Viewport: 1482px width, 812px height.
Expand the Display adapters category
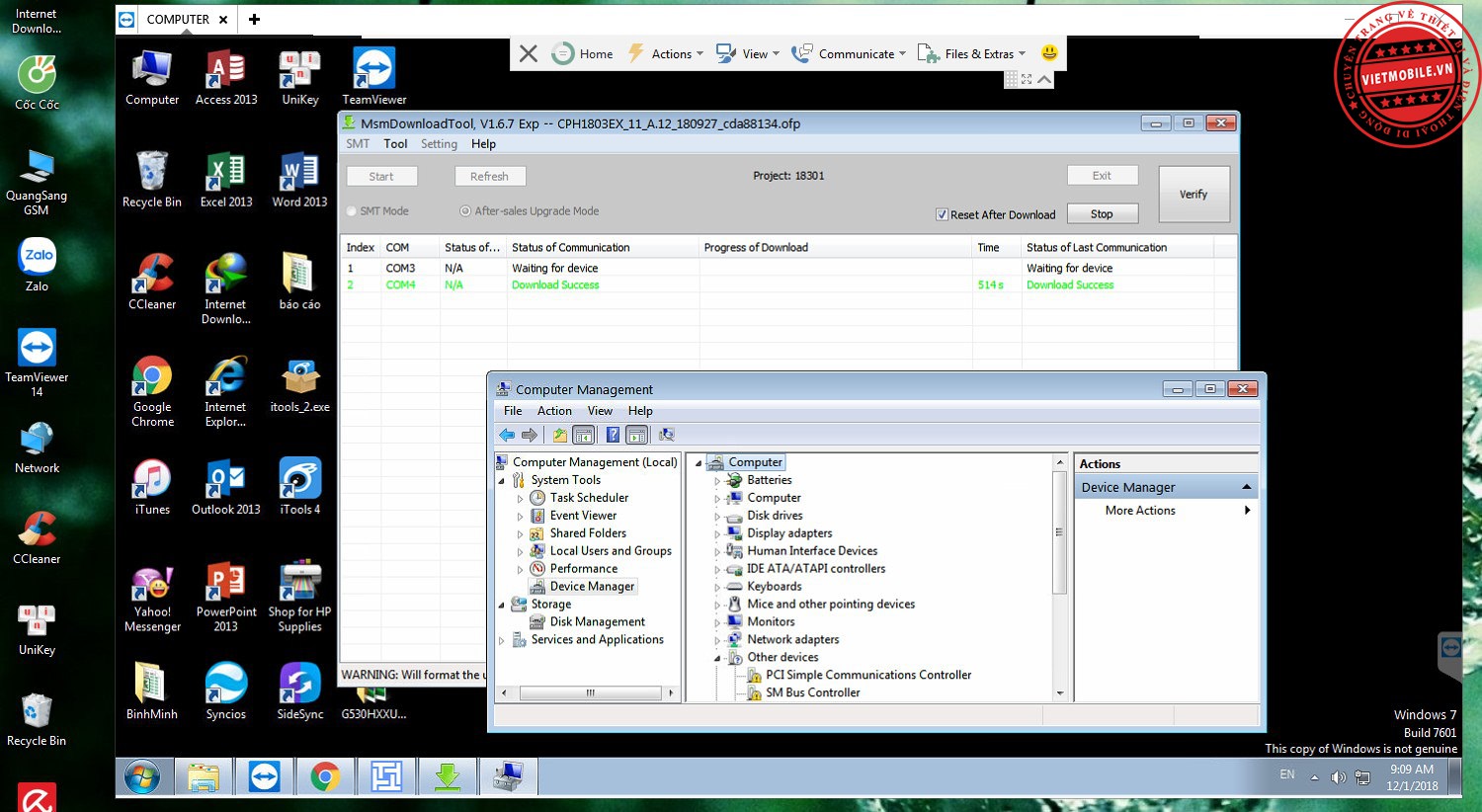pyautogui.click(x=718, y=534)
